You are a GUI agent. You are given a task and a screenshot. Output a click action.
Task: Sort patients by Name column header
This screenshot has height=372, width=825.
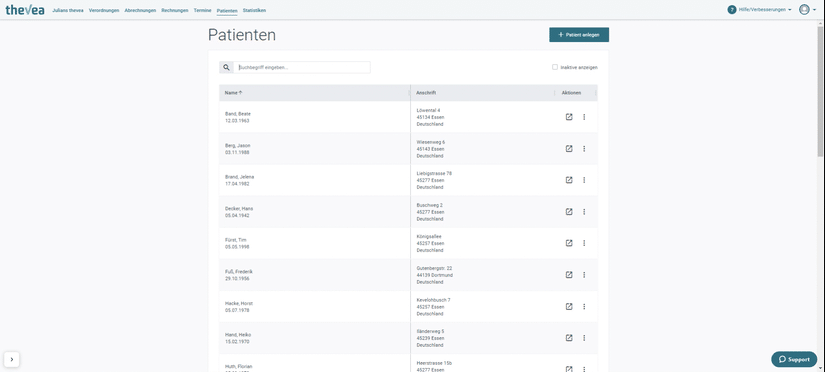point(233,93)
